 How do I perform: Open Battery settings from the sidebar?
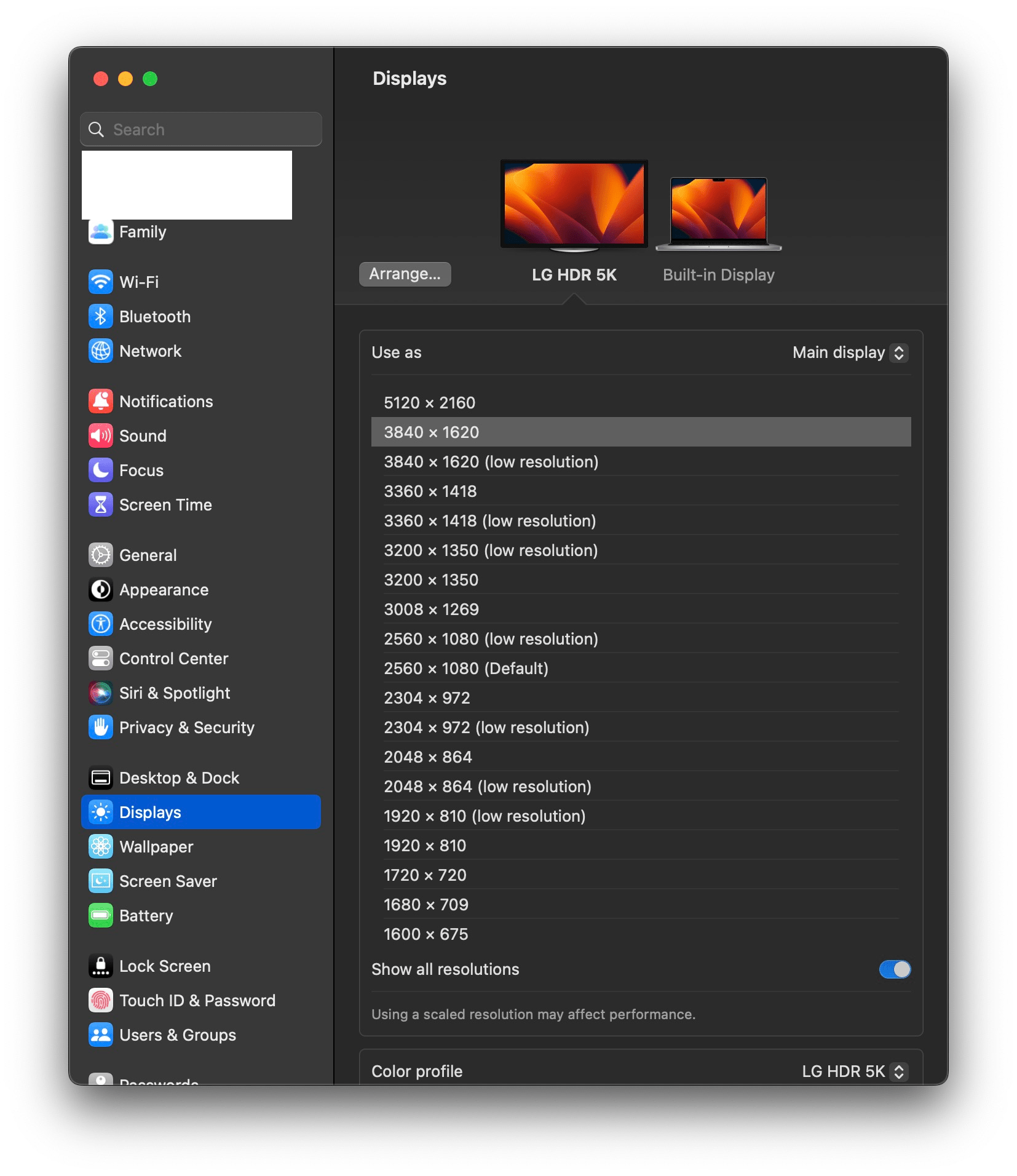tap(146, 915)
